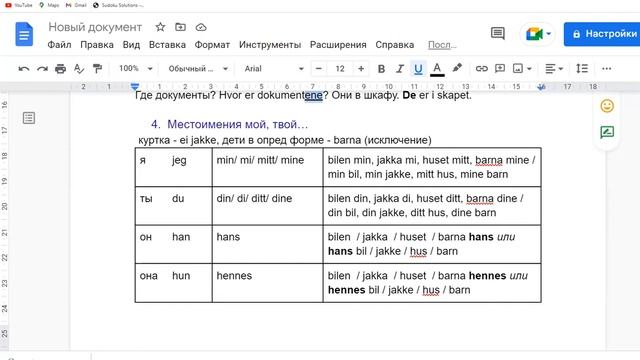Click cell with я jeg
The width and height of the screenshot is (640, 360).
[173, 167]
